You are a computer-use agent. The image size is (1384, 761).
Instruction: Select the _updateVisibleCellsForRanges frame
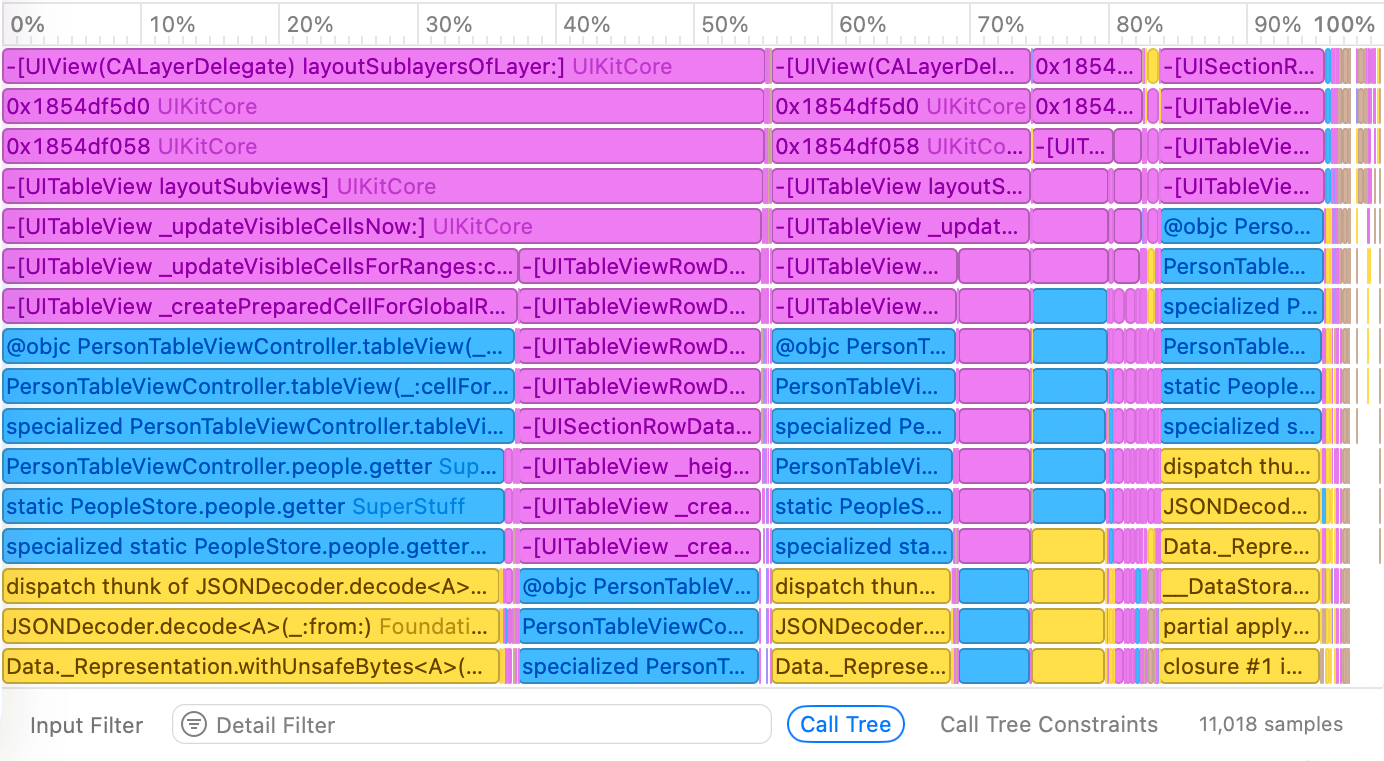(x=260, y=267)
